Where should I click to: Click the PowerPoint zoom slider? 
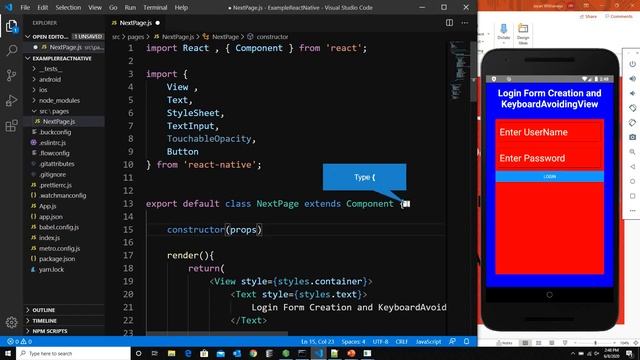click(595, 343)
